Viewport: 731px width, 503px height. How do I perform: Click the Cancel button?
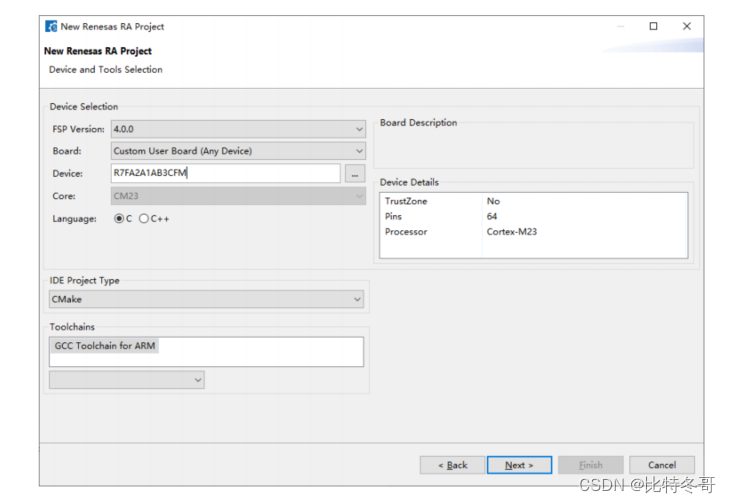click(662, 465)
